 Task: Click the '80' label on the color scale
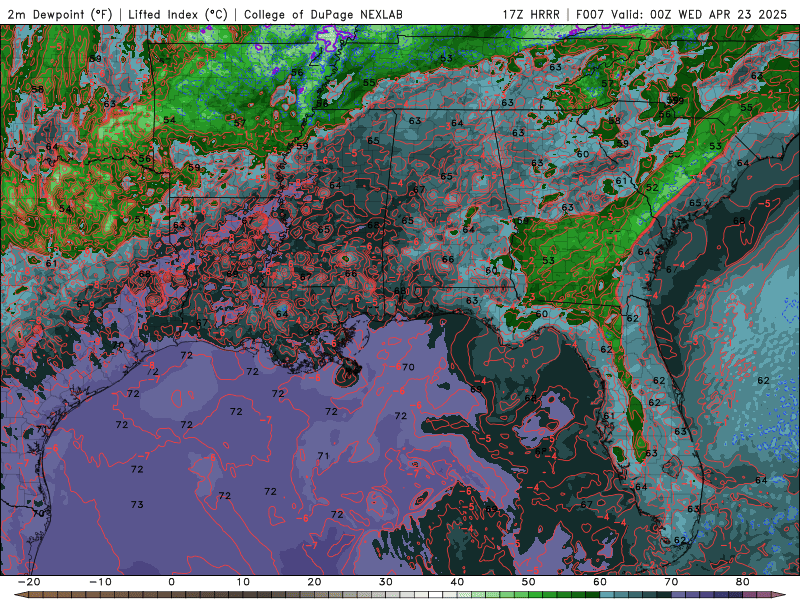[743, 582]
